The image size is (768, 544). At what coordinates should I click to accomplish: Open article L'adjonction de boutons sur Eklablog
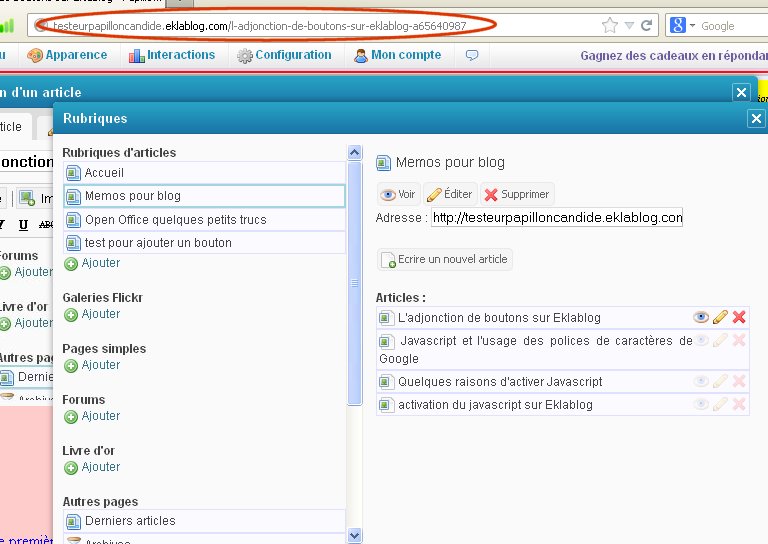499,318
